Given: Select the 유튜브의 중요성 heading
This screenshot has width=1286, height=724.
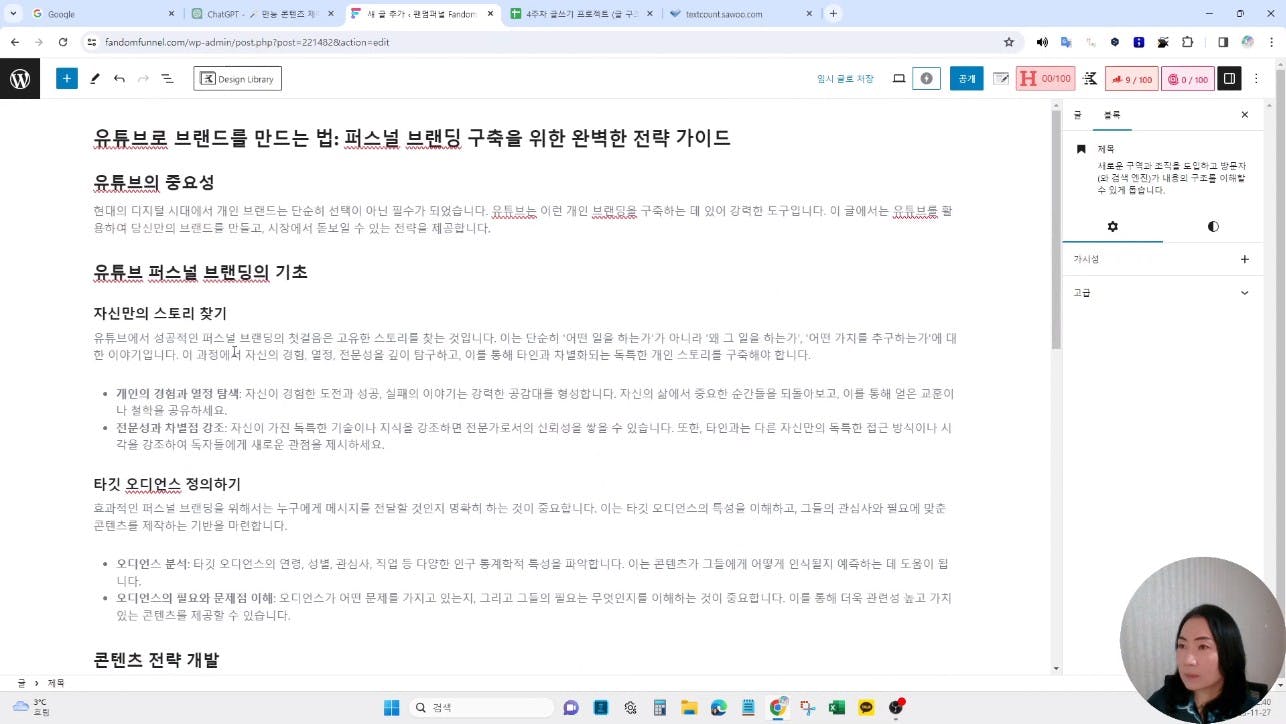Looking at the screenshot, I should [x=154, y=182].
